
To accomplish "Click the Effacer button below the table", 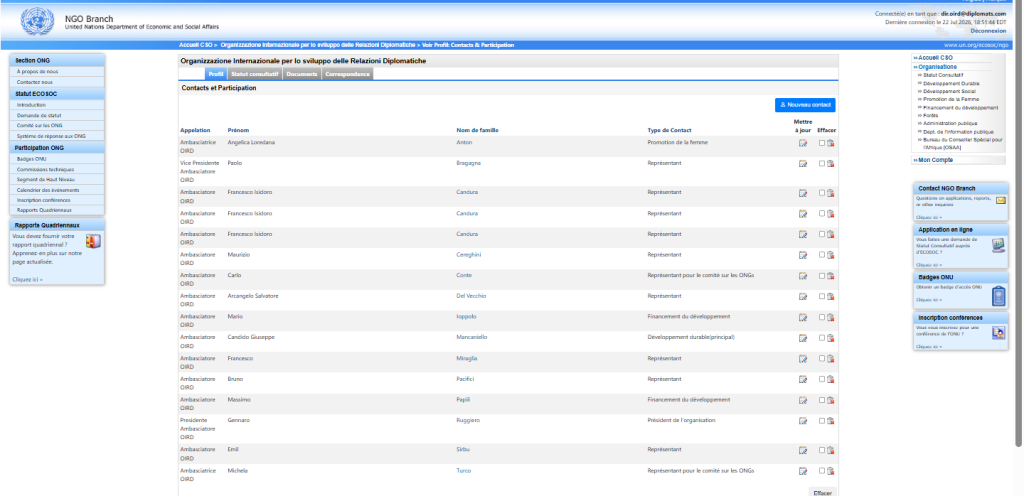I will pos(822,493).
